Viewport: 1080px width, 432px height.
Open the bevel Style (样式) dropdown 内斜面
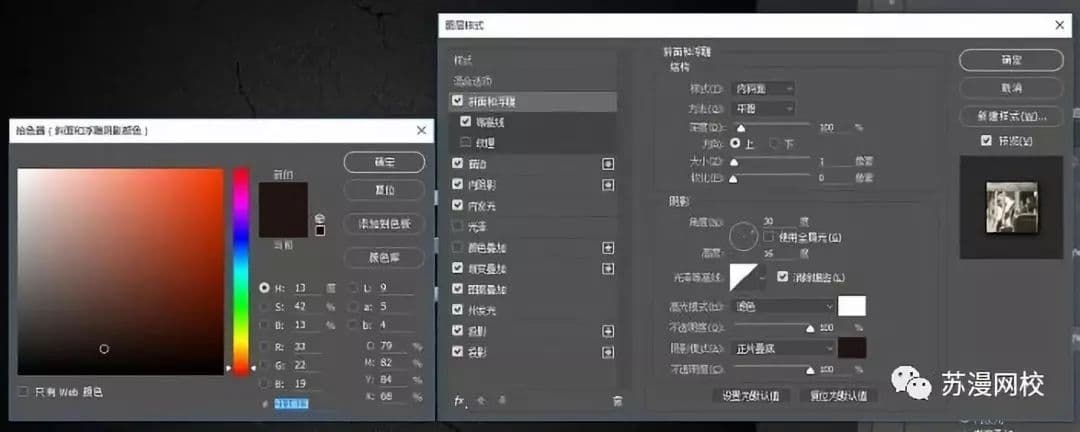pyautogui.click(x=764, y=88)
